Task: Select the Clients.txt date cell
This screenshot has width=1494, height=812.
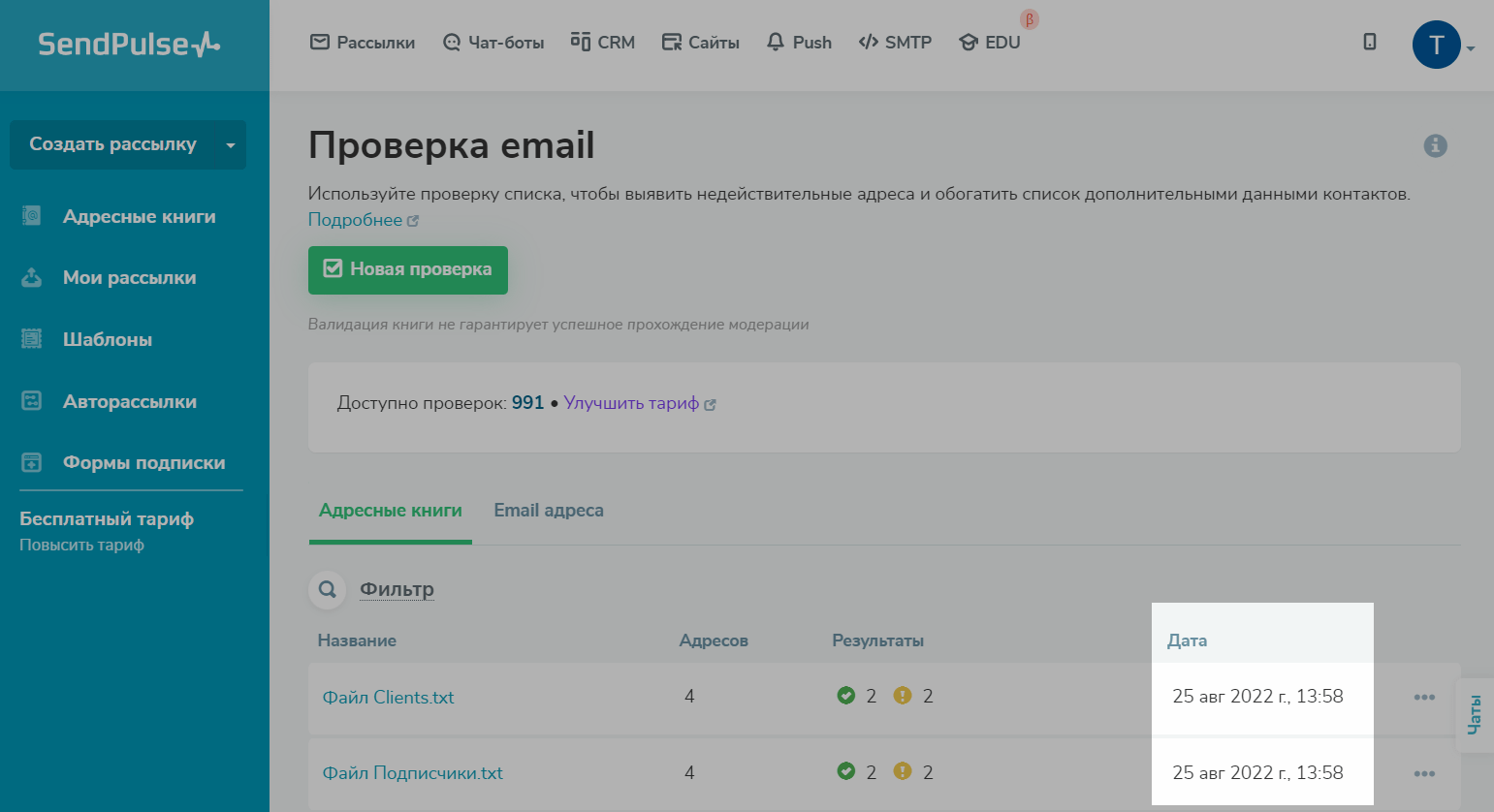Action: click(1257, 696)
